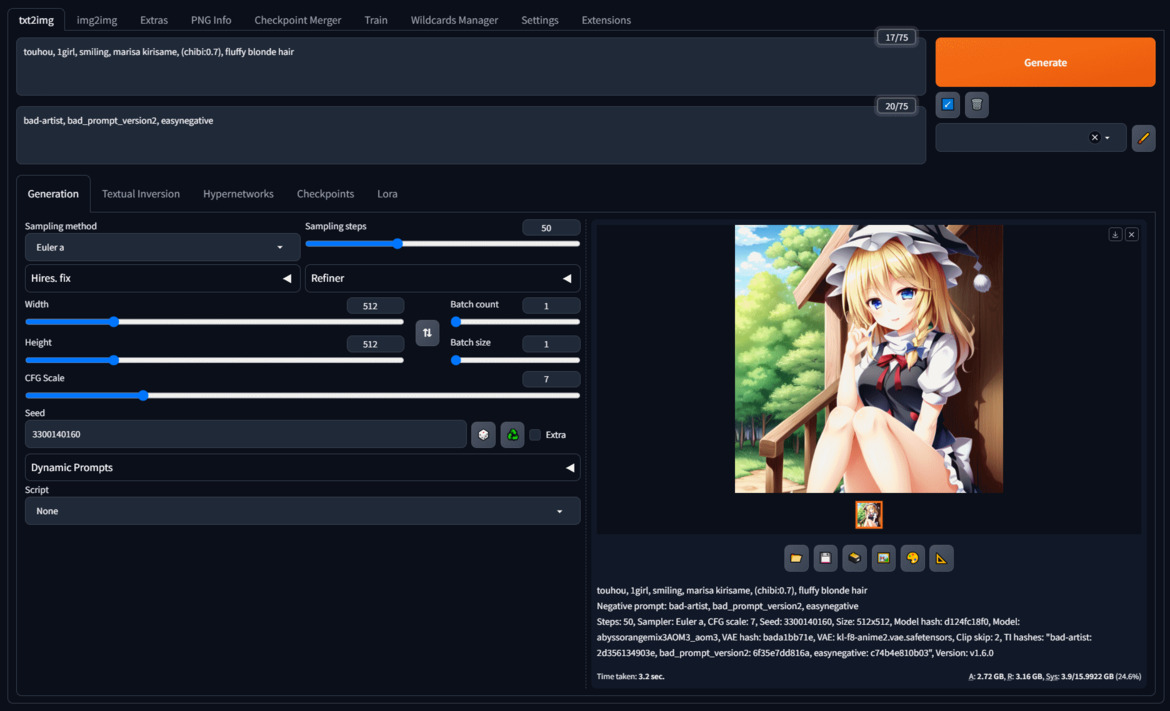Image resolution: width=1170 pixels, height=711 pixels.
Task: Send image to inpaint palette icon
Action: [x=913, y=558]
